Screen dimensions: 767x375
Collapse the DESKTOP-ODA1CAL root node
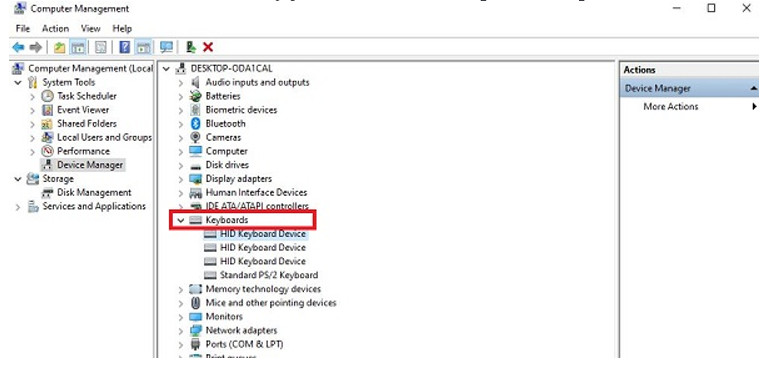coord(167,69)
